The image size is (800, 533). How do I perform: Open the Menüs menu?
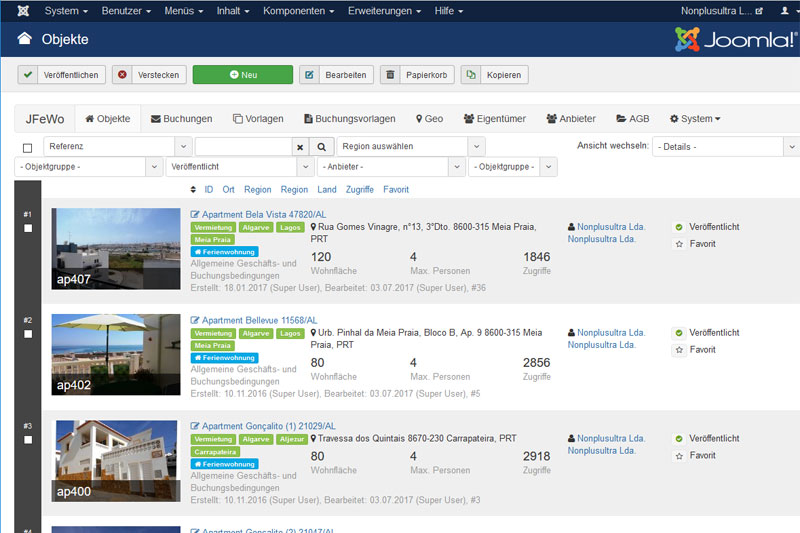click(184, 11)
